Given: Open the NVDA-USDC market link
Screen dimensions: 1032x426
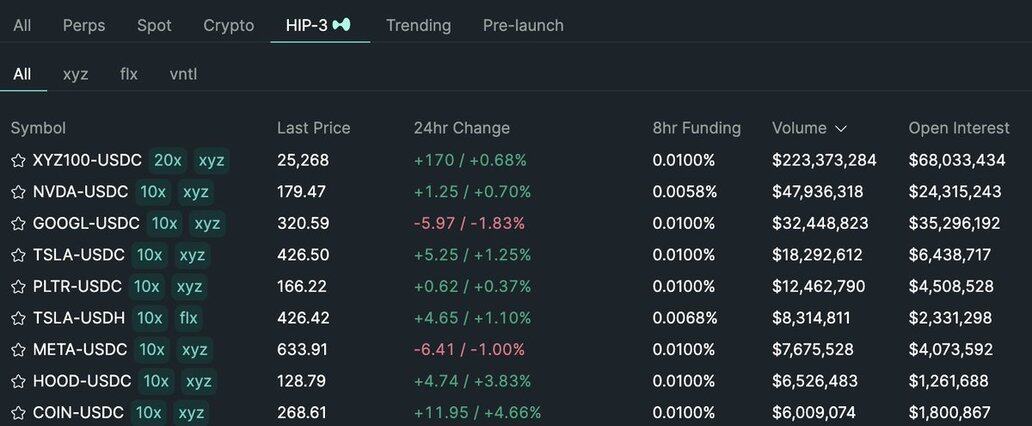Looking at the screenshot, I should pos(80,192).
